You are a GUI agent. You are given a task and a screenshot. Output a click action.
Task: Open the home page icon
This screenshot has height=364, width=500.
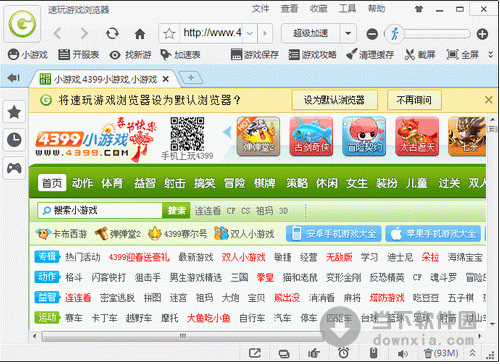pyautogui.click(x=140, y=34)
